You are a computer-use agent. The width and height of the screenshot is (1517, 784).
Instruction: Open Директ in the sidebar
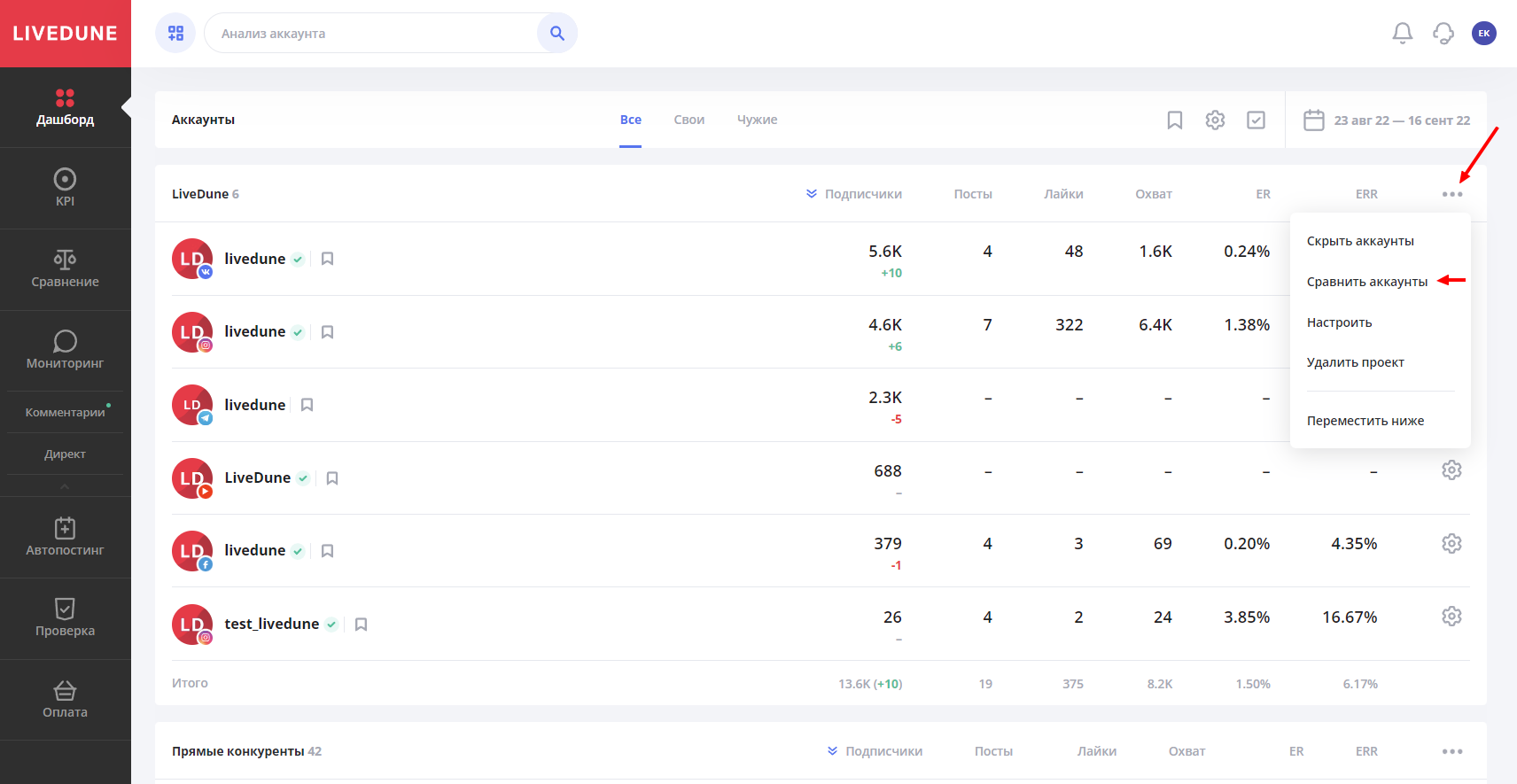[x=66, y=454]
